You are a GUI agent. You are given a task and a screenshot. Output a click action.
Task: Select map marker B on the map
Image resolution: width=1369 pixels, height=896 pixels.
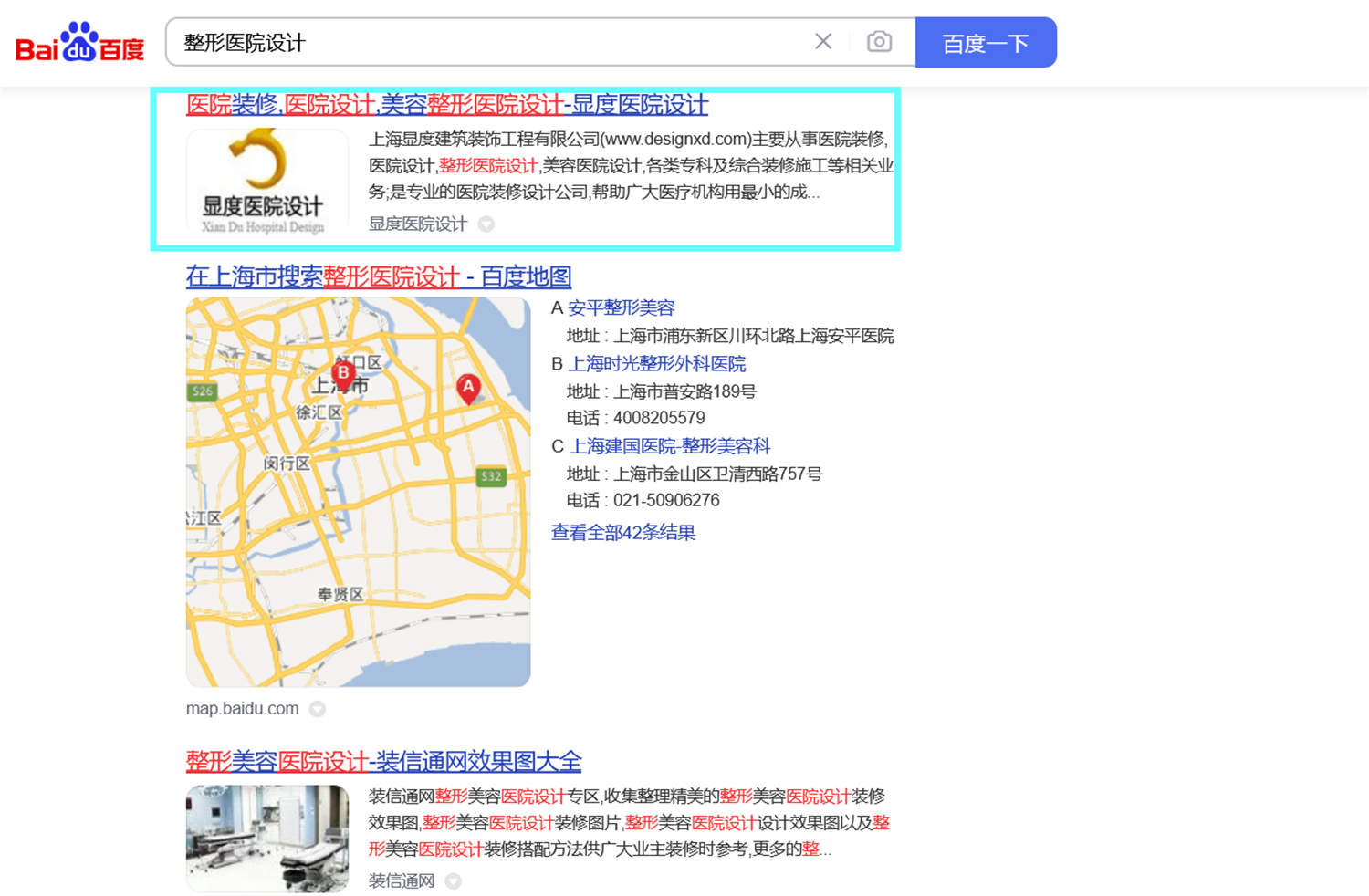coord(343,374)
